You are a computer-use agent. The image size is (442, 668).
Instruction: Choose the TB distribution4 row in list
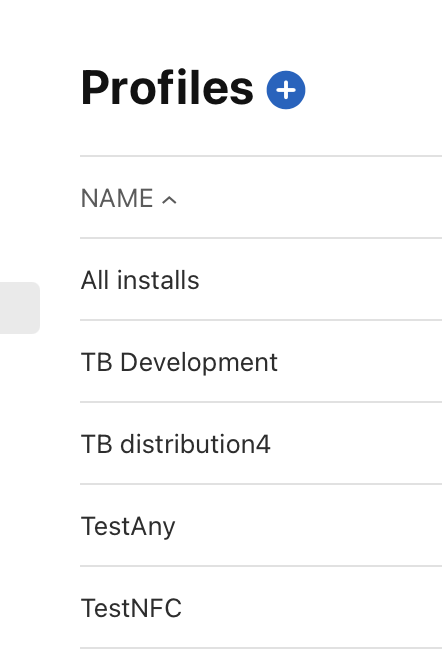click(x=261, y=443)
